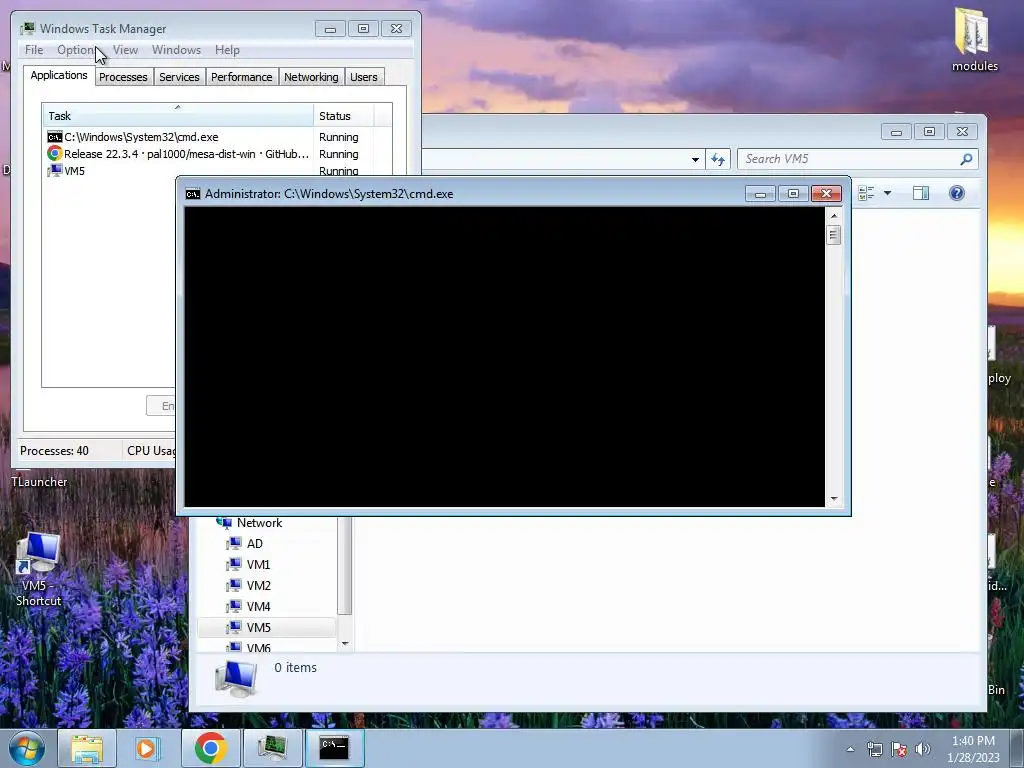The height and width of the screenshot is (768, 1024).
Task: Click the network tray icon
Action: click(874, 749)
